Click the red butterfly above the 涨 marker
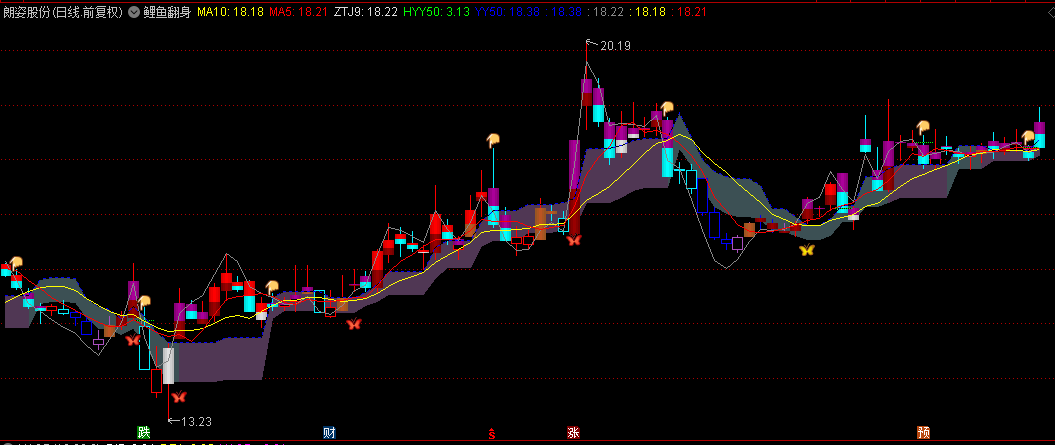Viewport: 1055px width, 445px height. point(573,239)
